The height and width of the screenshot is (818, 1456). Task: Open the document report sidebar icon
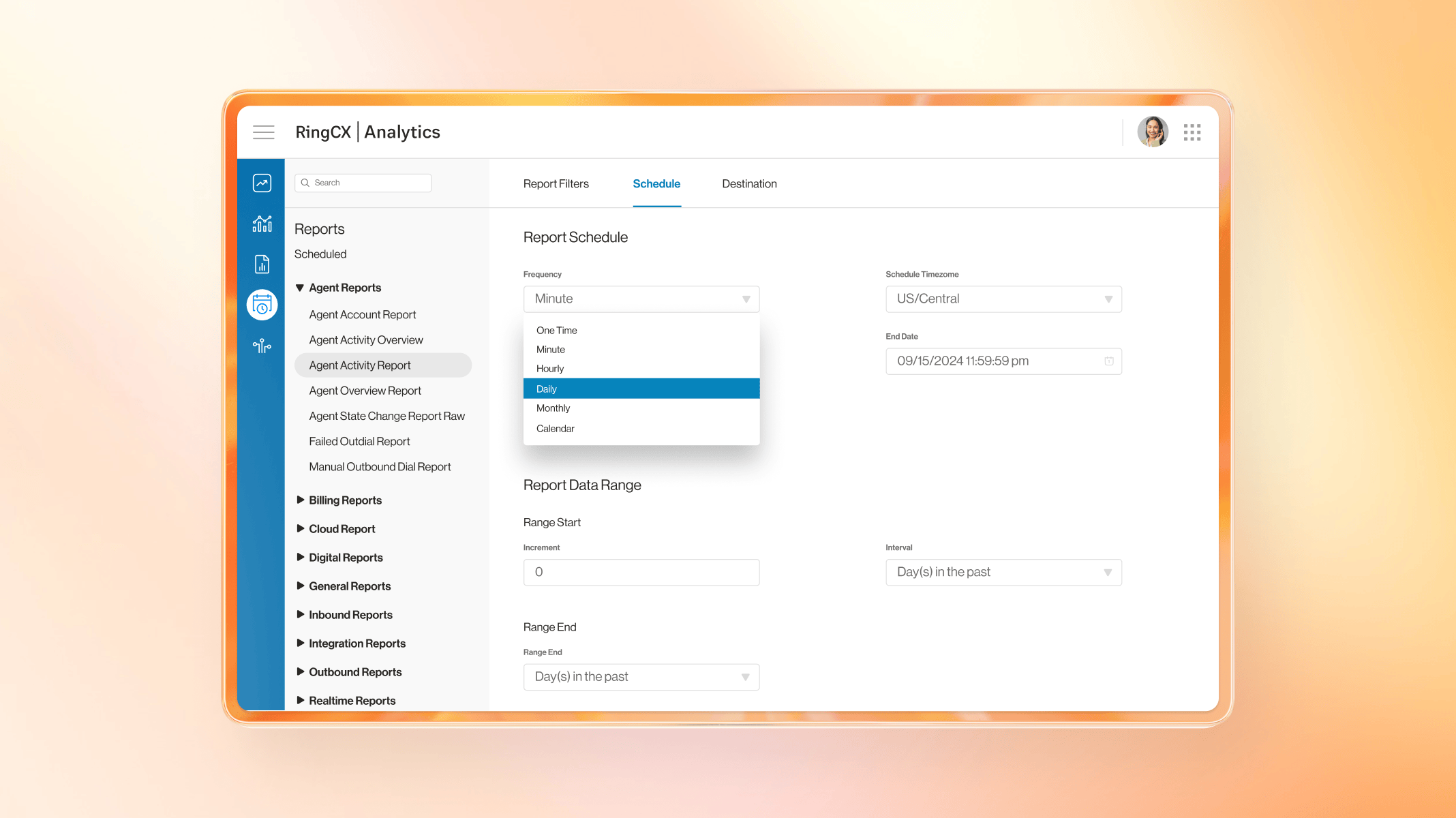[x=262, y=264]
